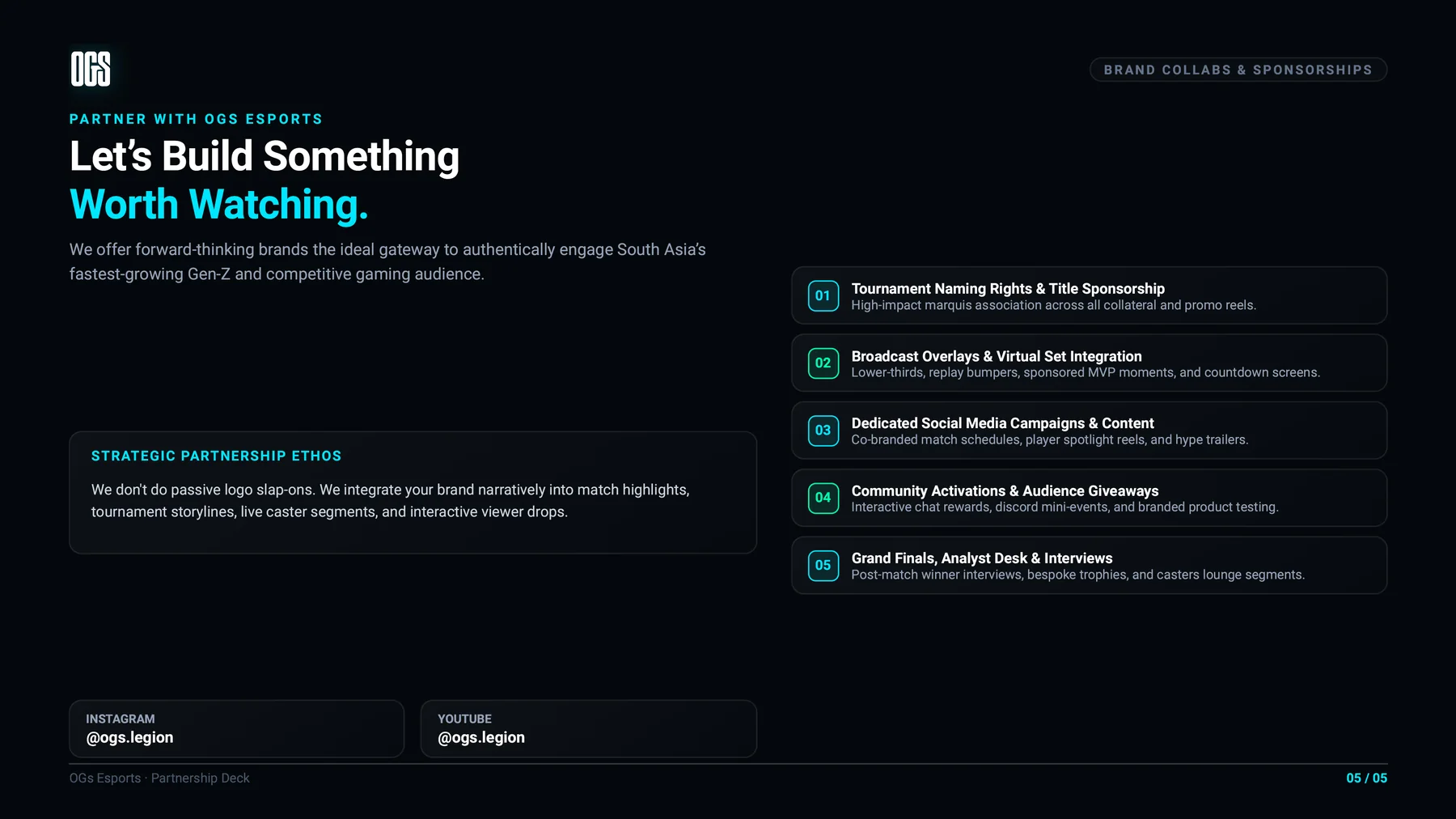The image size is (1456, 819).
Task: Click the 'Let's Build Something' headline
Action: 265,156
